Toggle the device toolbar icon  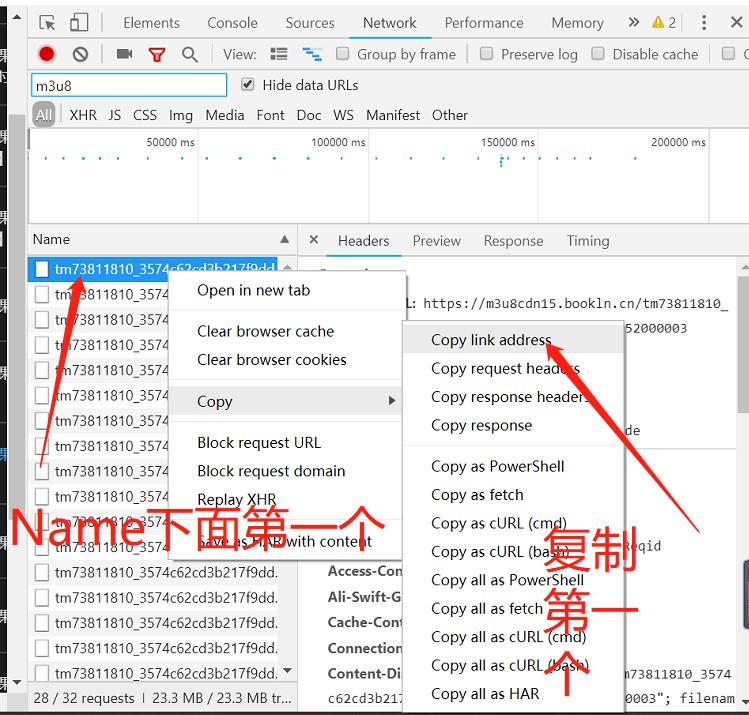(x=78, y=22)
